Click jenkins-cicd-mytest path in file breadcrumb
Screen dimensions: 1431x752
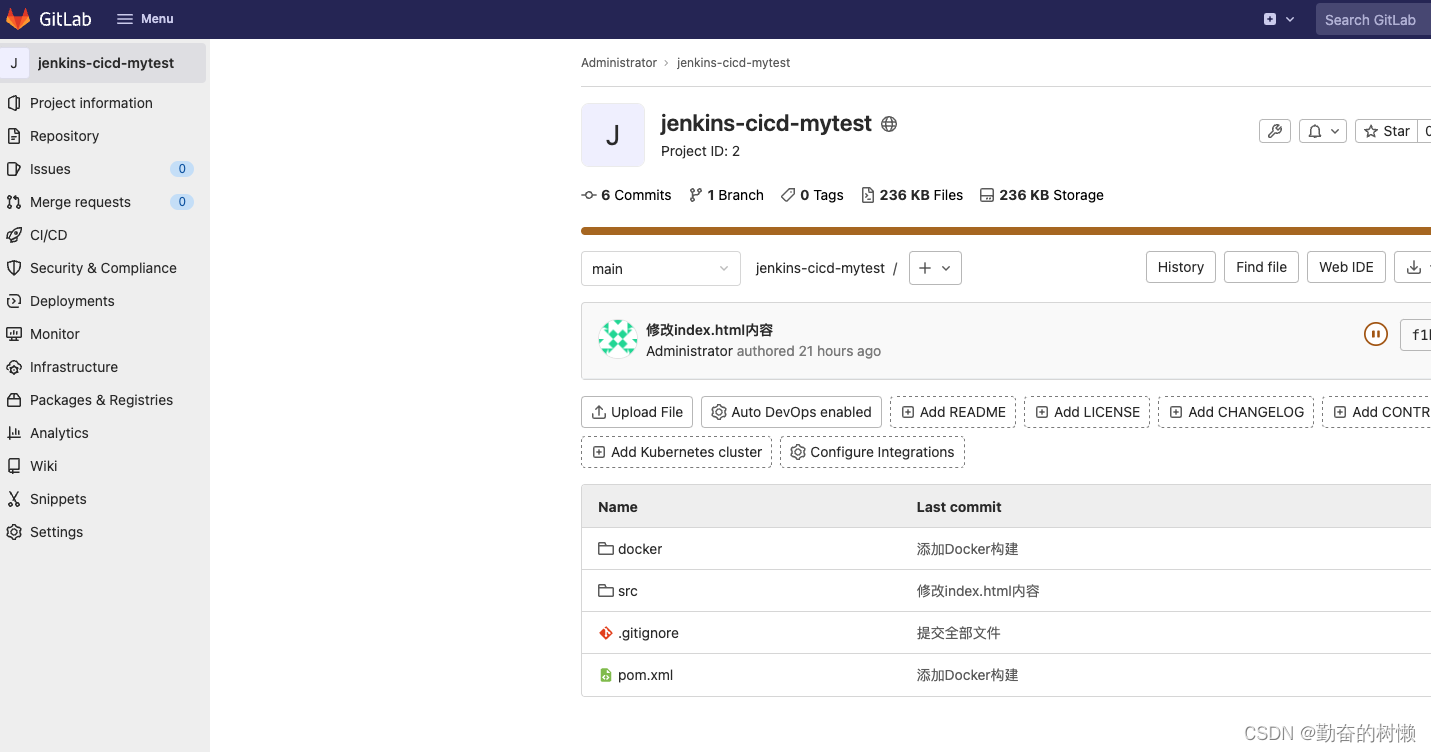click(x=820, y=268)
